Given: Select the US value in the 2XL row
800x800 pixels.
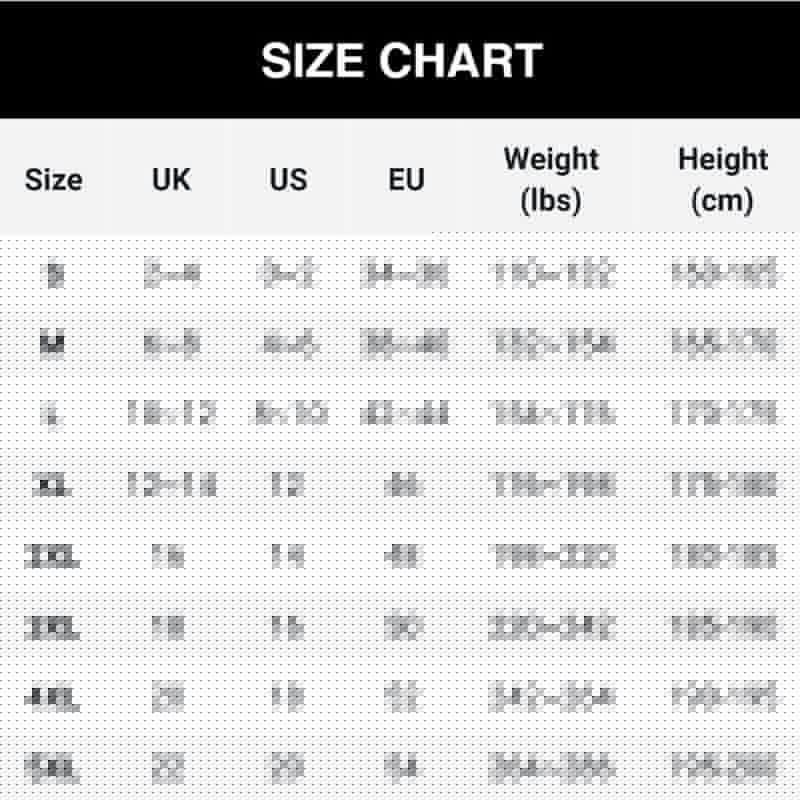Looking at the screenshot, I should tap(288, 556).
